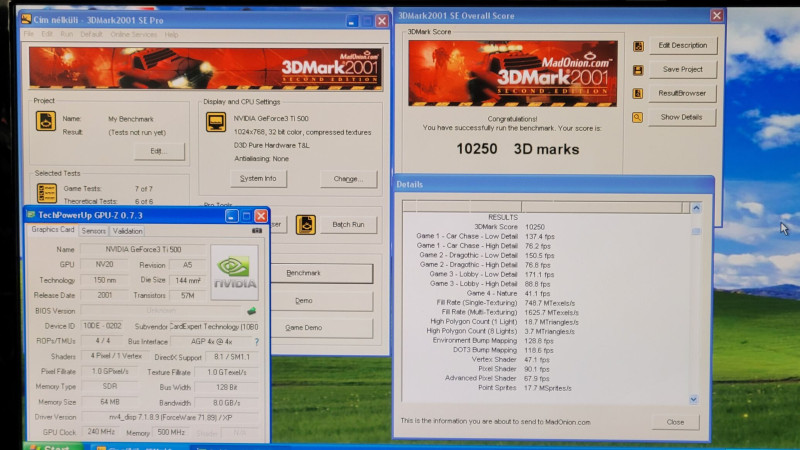Click the GPU-Z title bar icon

point(31,215)
